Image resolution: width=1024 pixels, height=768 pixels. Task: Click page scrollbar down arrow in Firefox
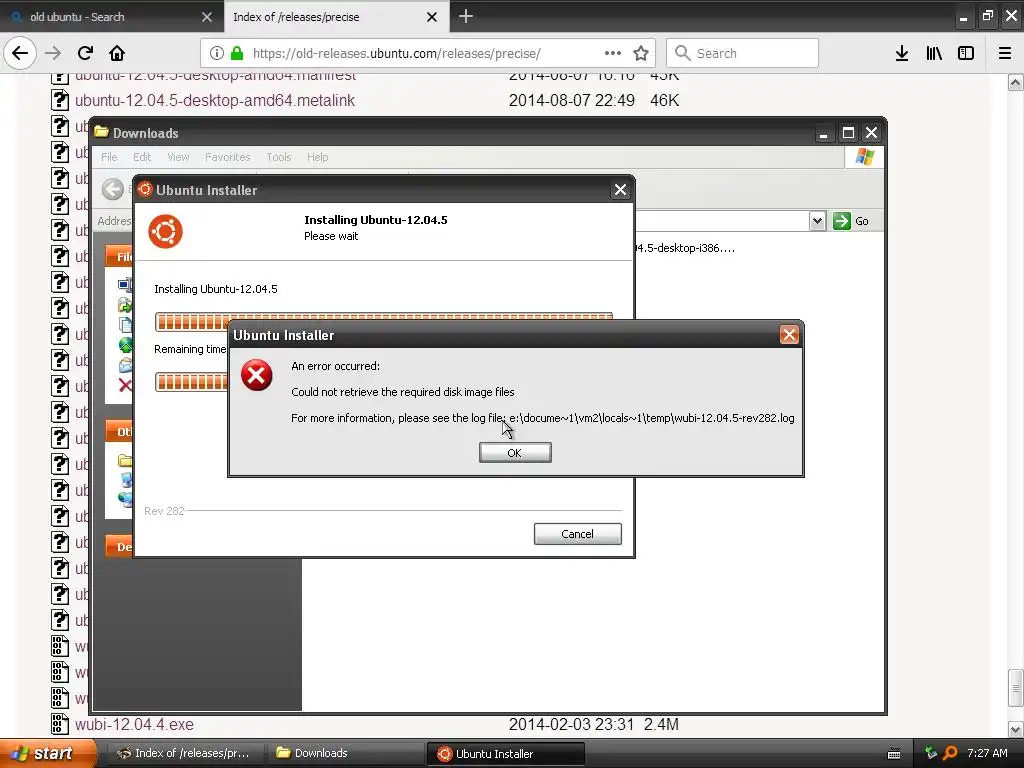[x=1015, y=729]
